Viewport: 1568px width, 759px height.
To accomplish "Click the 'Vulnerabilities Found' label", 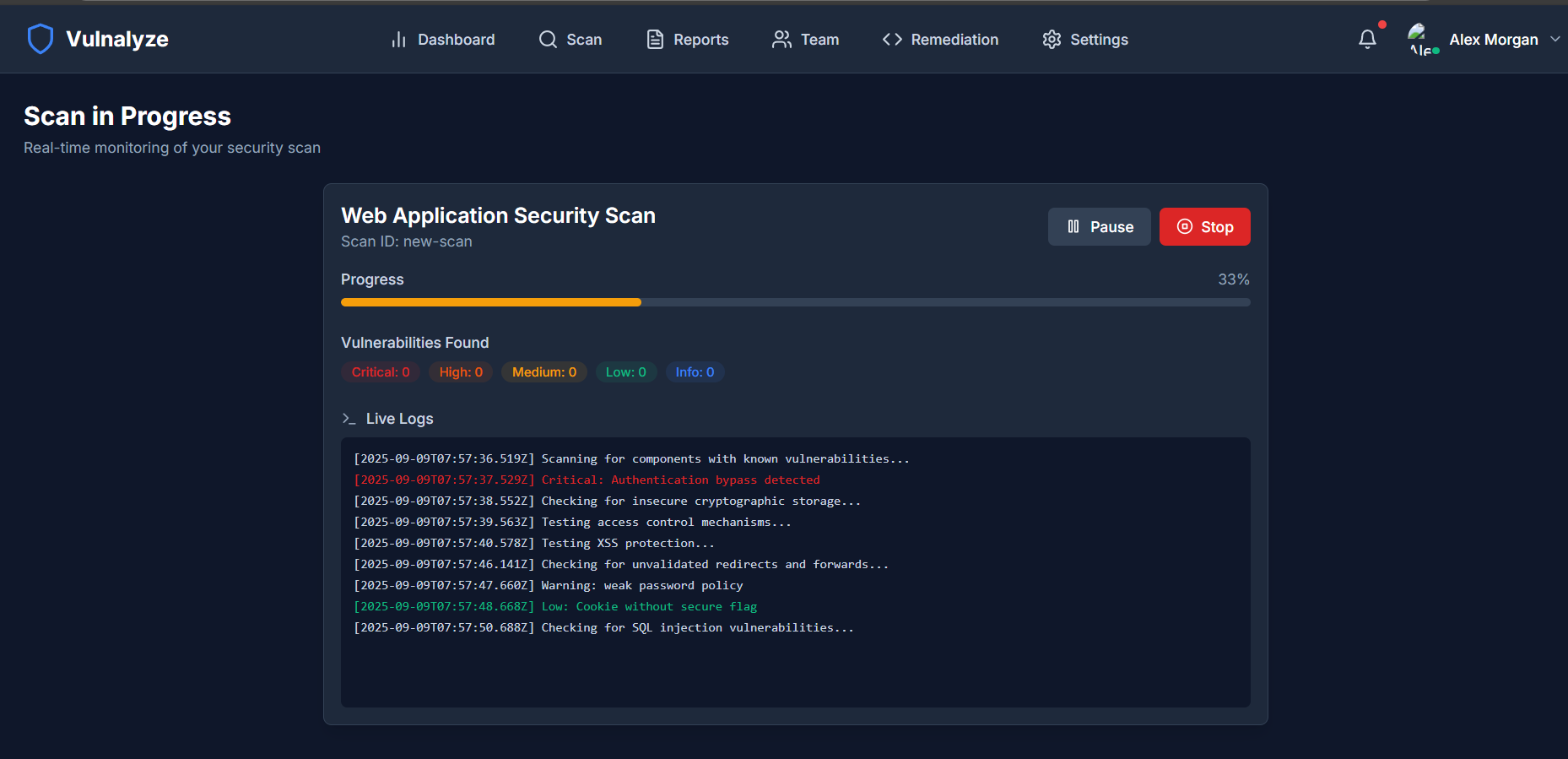I will 415,343.
